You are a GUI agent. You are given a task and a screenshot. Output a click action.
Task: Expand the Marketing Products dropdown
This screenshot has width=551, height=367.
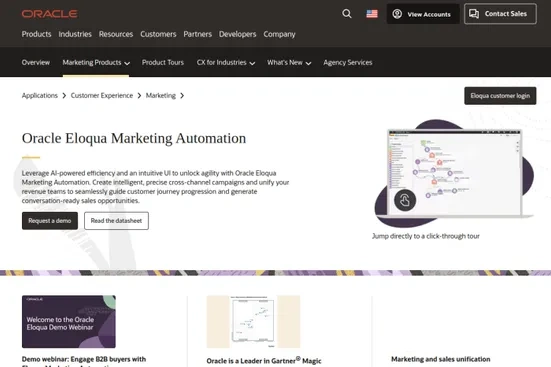[96, 63]
